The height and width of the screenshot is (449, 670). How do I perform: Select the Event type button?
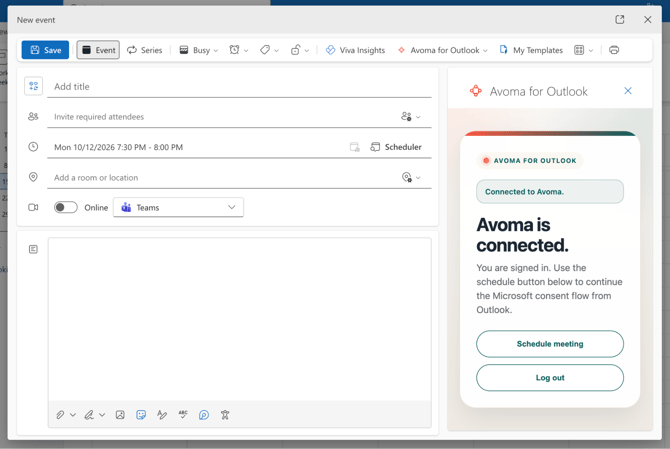point(98,50)
